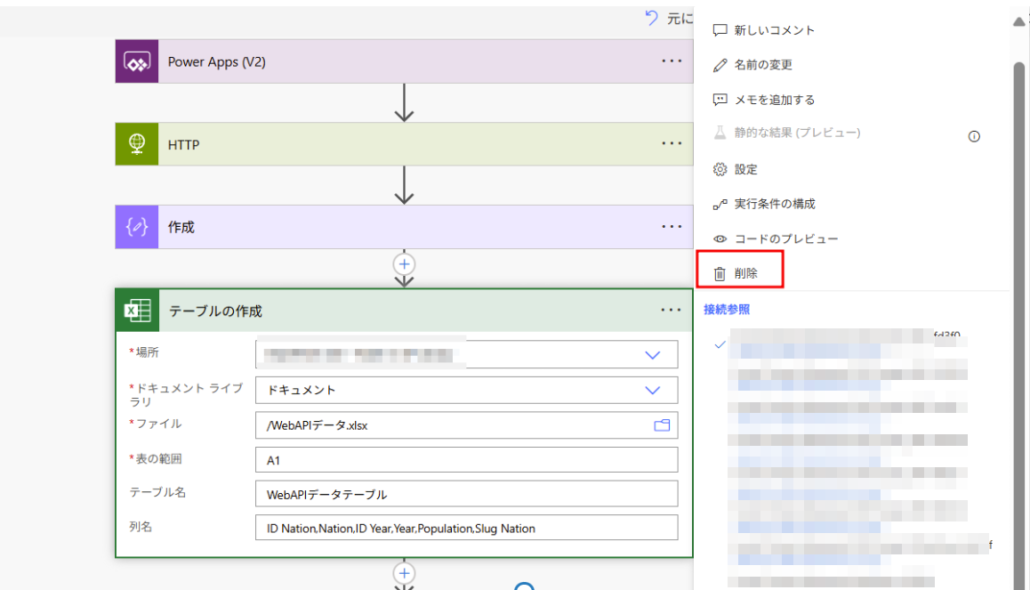The height and width of the screenshot is (590, 1030).
Task: Click the Power Apps (V2) trigger icon
Action: 137,62
